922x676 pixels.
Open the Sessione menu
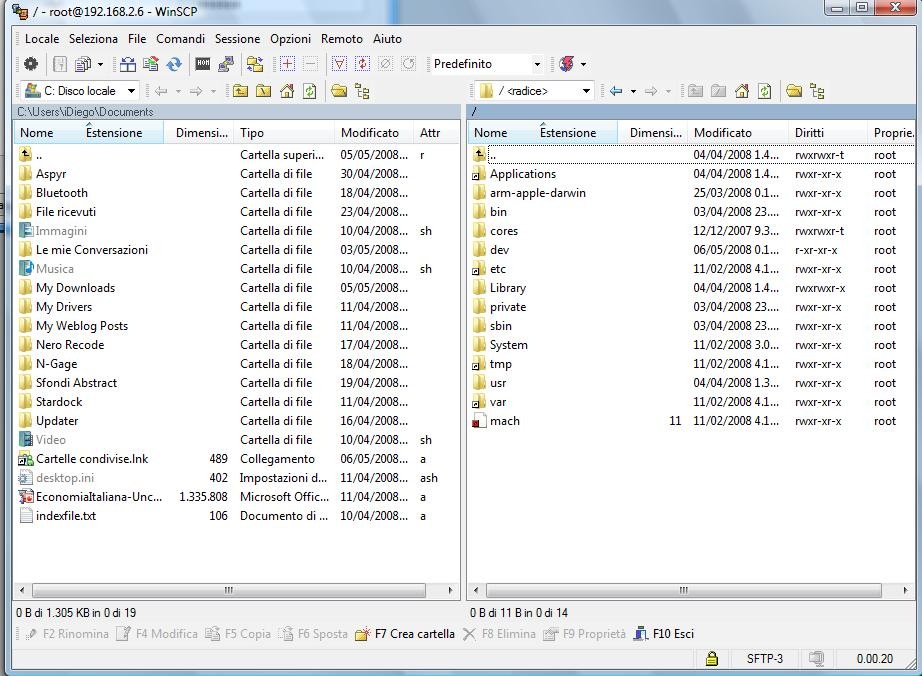click(x=237, y=39)
